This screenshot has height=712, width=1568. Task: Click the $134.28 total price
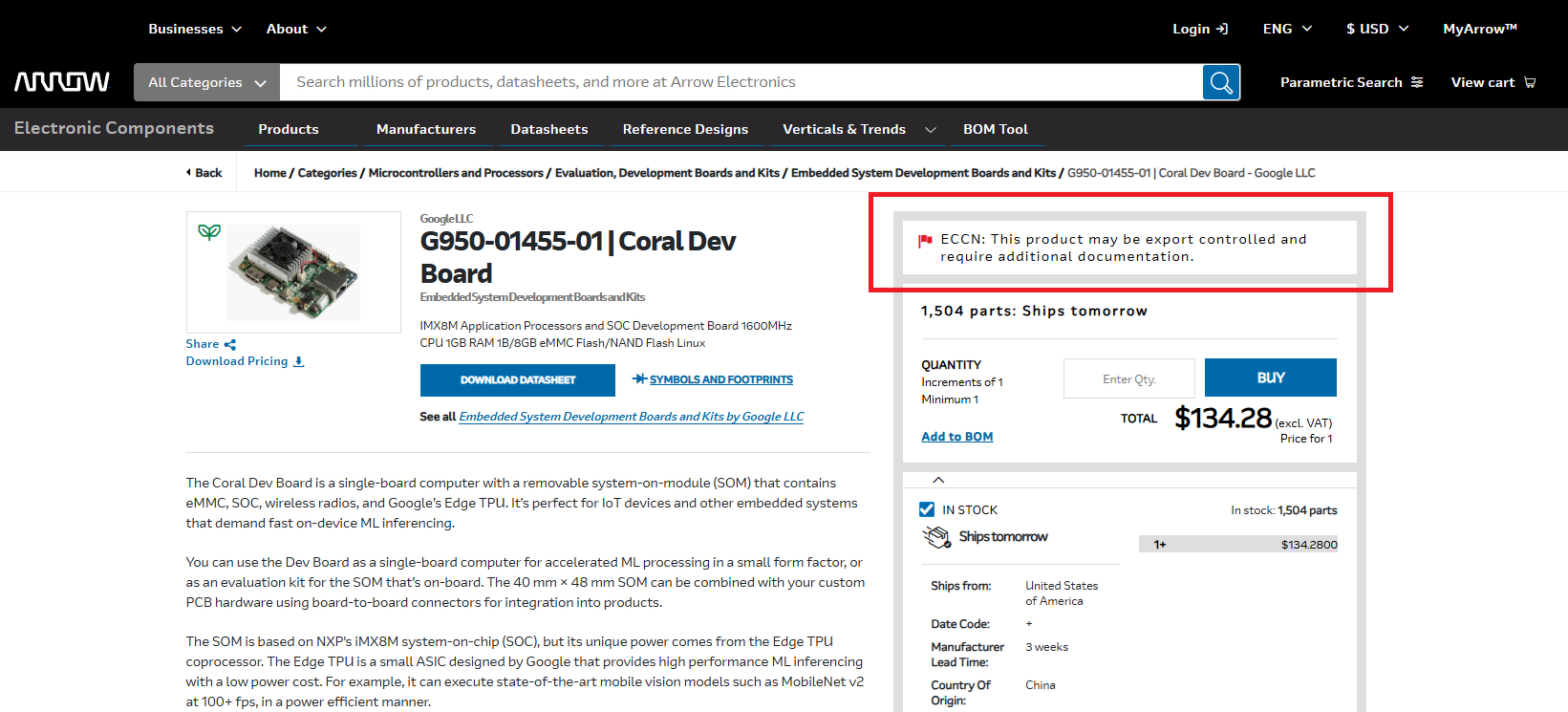[1223, 418]
